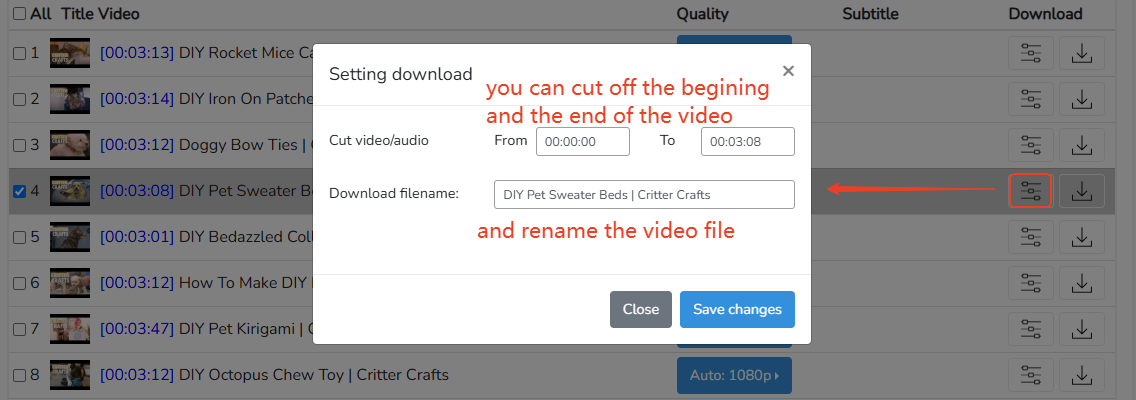Viewport: 1136px width, 400px height.
Task: Click the Close button in dialog
Action: click(x=640, y=309)
